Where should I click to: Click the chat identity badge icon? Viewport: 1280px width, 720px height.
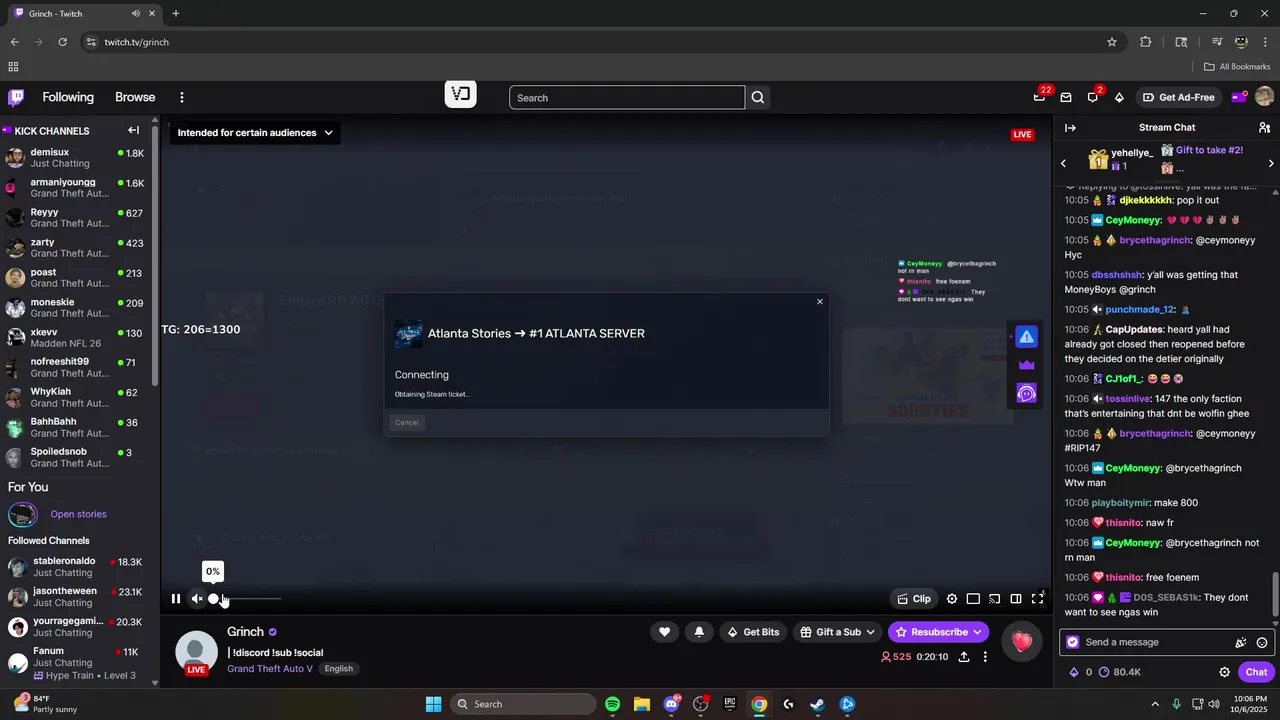coord(1073,642)
